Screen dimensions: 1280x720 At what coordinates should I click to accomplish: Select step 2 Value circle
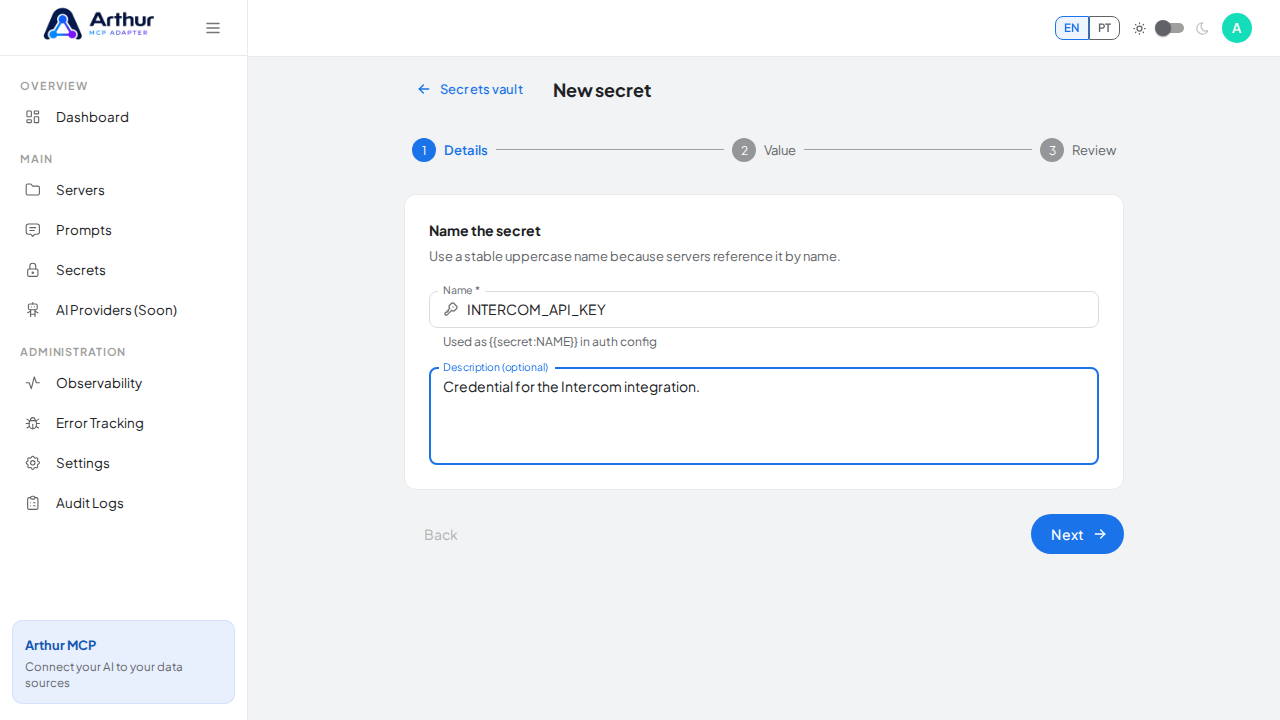744,150
